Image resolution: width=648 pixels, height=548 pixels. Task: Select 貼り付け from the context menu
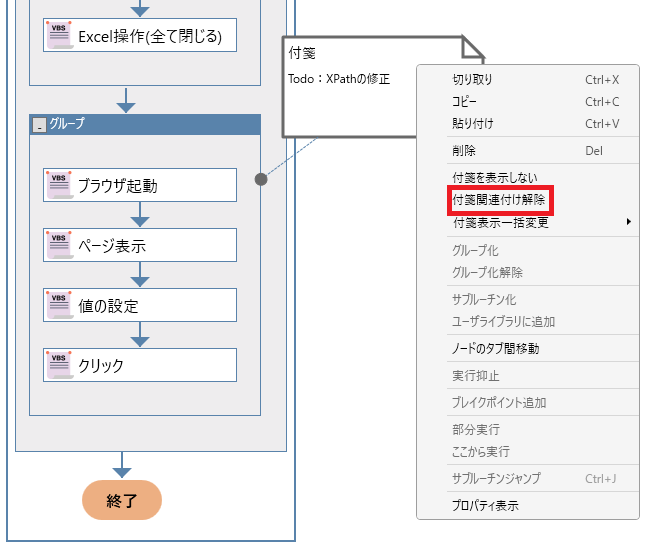pos(472,124)
